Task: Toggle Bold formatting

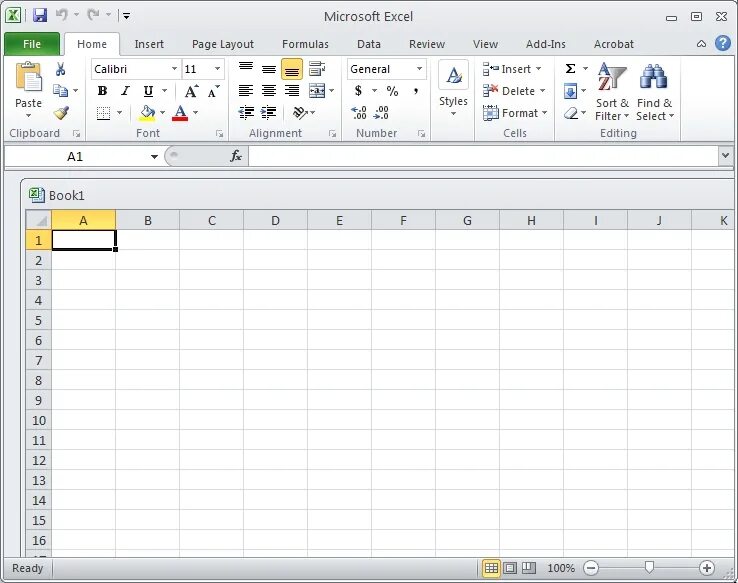Action: click(x=102, y=91)
